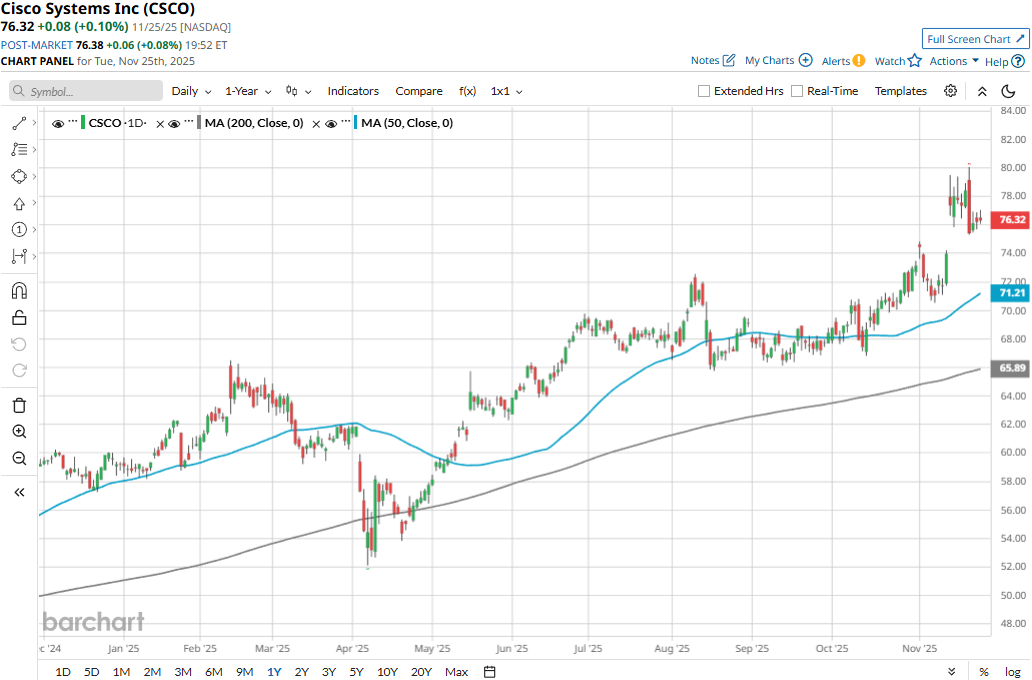Image resolution: width=1032 pixels, height=680 pixels.
Task: Select the trend line drawing tool
Action: (18, 123)
